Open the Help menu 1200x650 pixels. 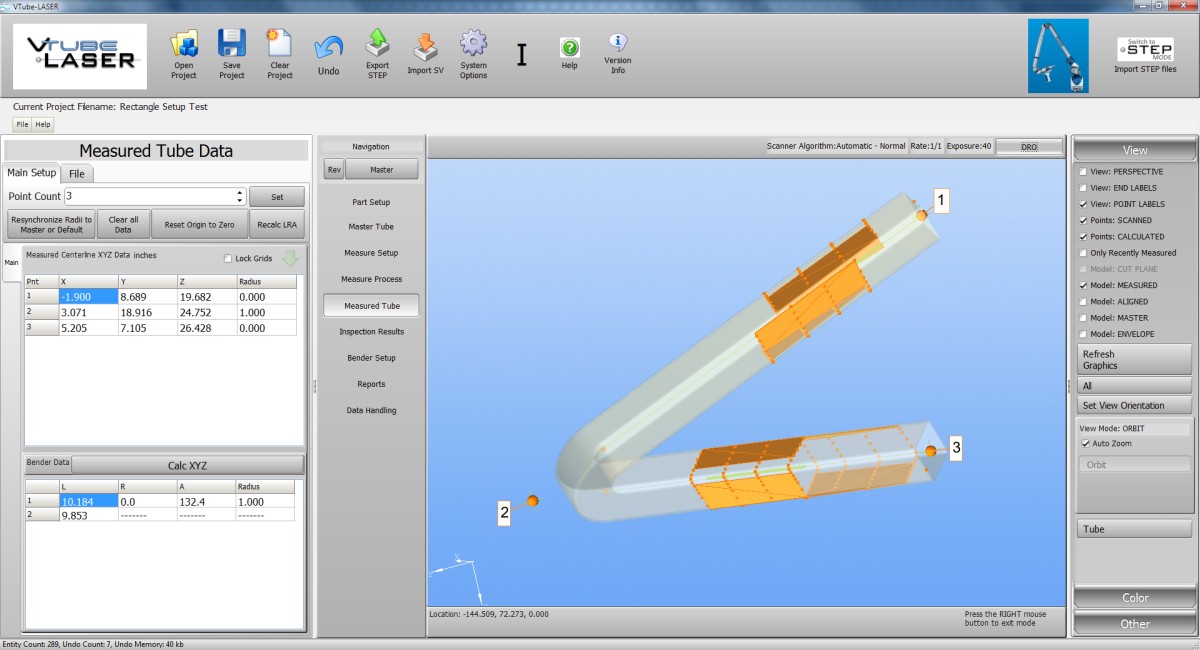tap(43, 125)
